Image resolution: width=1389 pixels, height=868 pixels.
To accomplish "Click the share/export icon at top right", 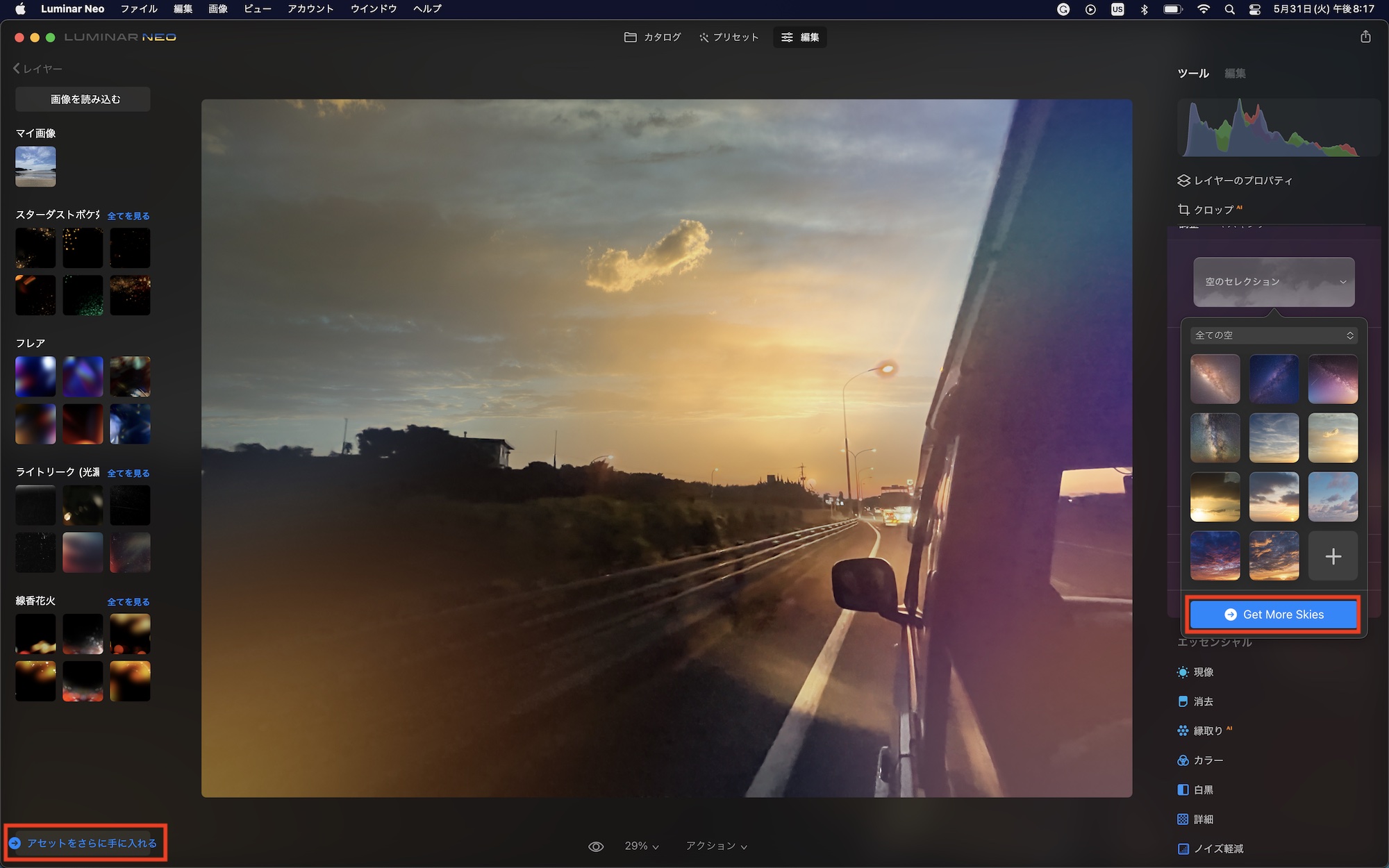I will click(1365, 37).
